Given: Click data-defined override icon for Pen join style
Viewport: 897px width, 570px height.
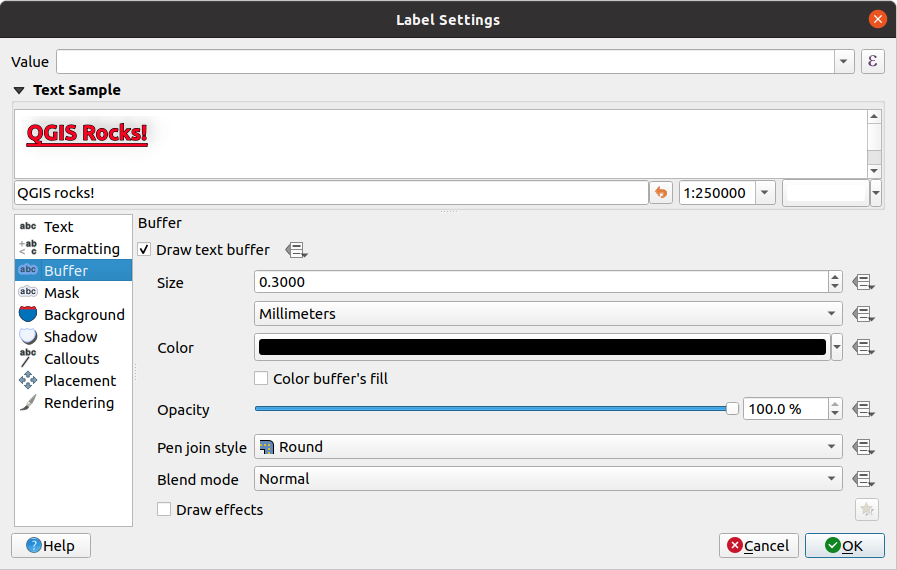Looking at the screenshot, I should pyautogui.click(x=864, y=447).
